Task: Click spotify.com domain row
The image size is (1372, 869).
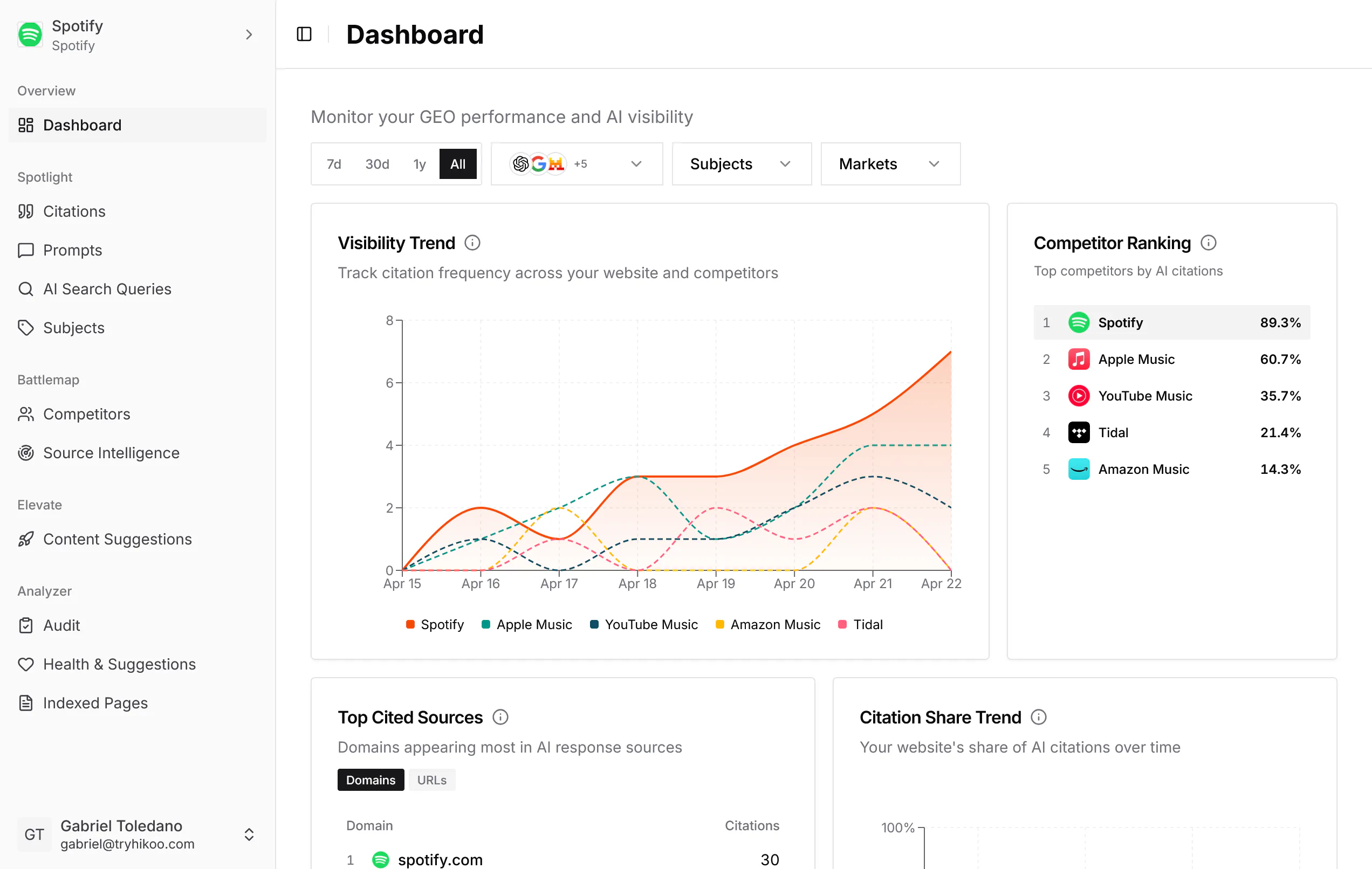Action: (562, 859)
